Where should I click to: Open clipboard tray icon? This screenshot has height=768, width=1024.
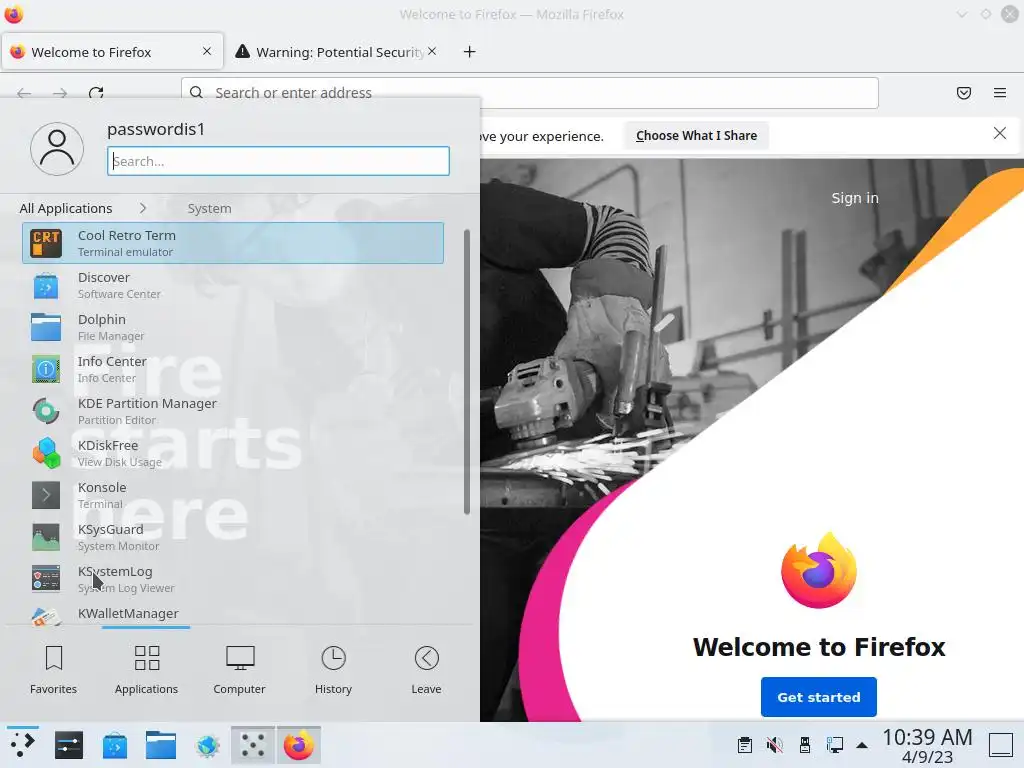pyautogui.click(x=744, y=745)
